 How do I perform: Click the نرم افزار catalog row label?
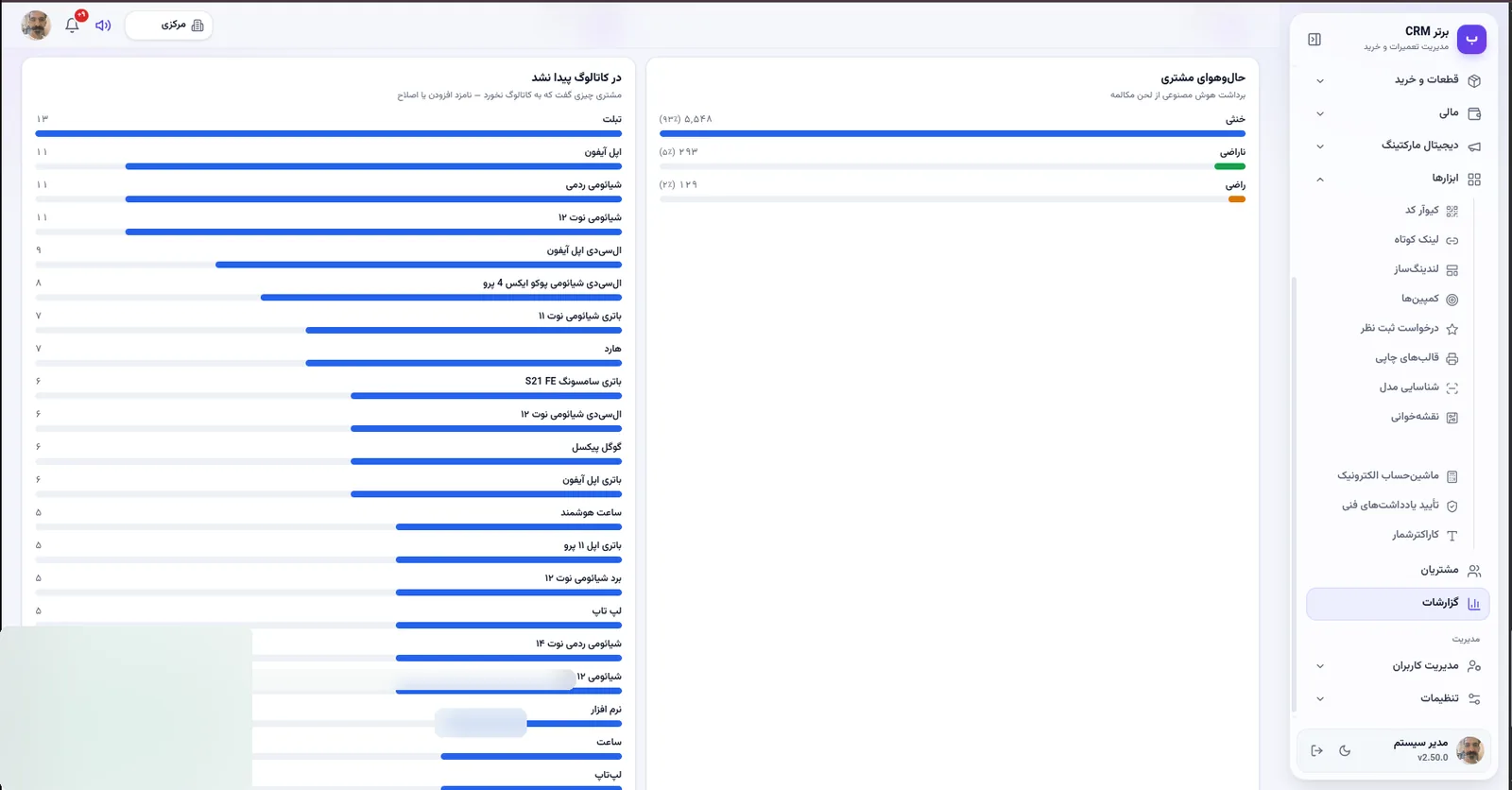pyautogui.click(x=606, y=710)
